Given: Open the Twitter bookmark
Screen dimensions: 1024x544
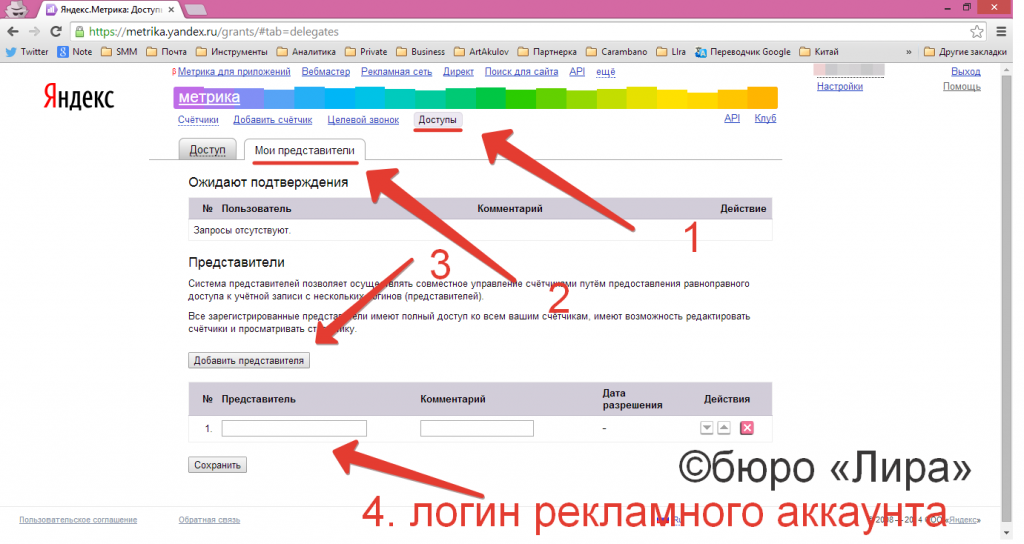Looking at the screenshot, I should pos(27,52).
